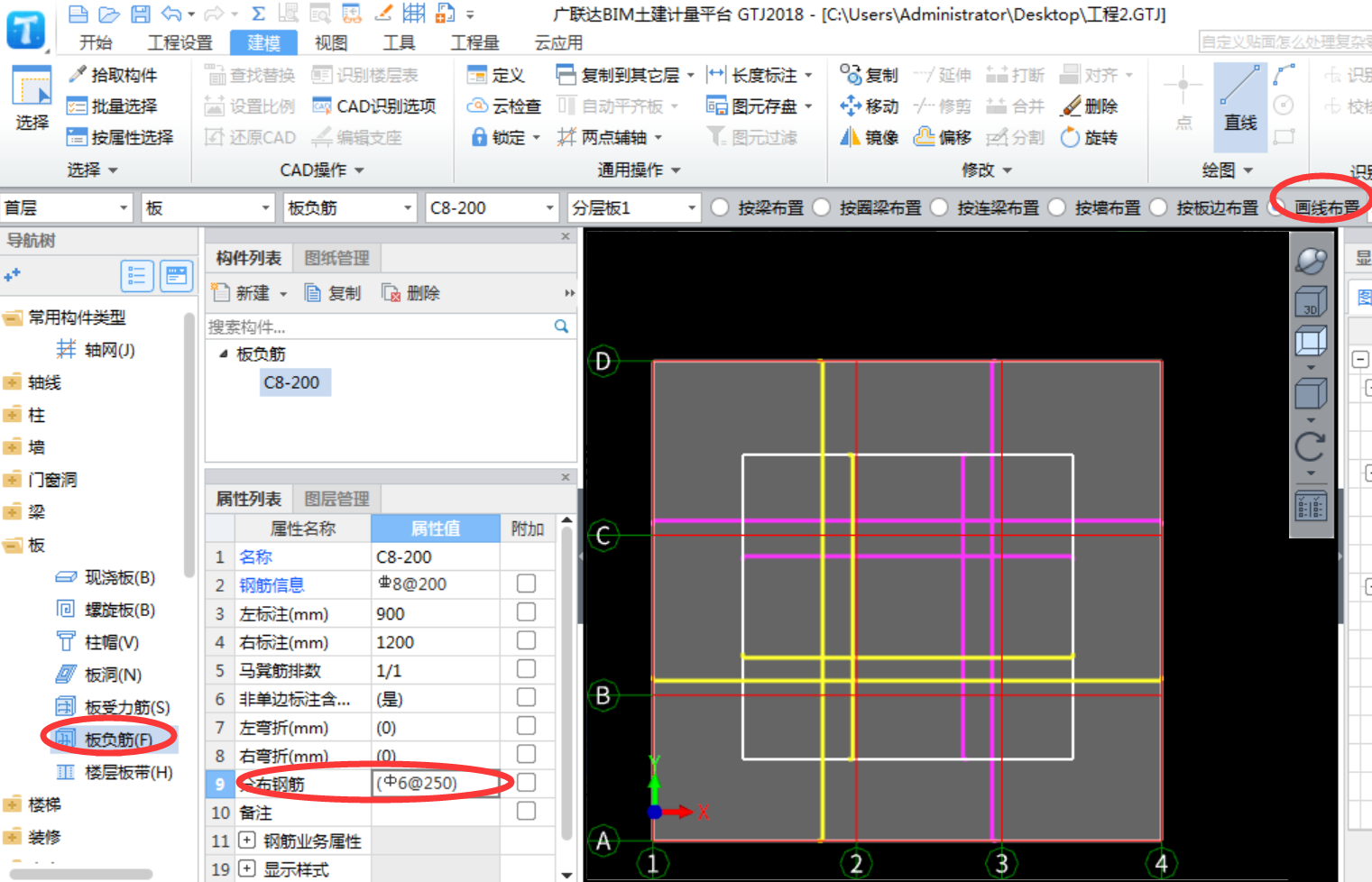This screenshot has height=882, width=1372.
Task: Tick the 附加 checkbox for 左标注(mm)
Action: (x=526, y=612)
